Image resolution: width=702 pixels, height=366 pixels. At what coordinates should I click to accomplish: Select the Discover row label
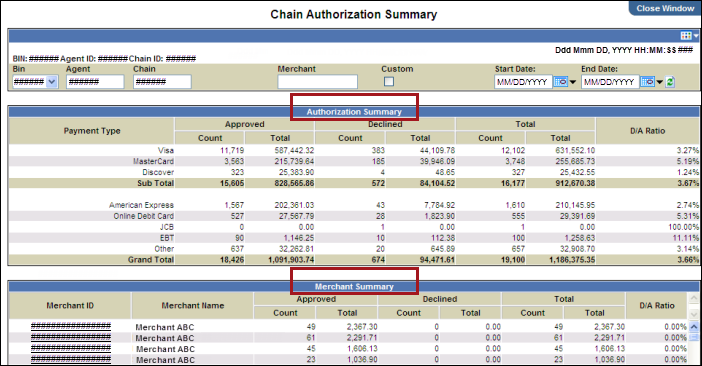pyautogui.click(x=158, y=172)
